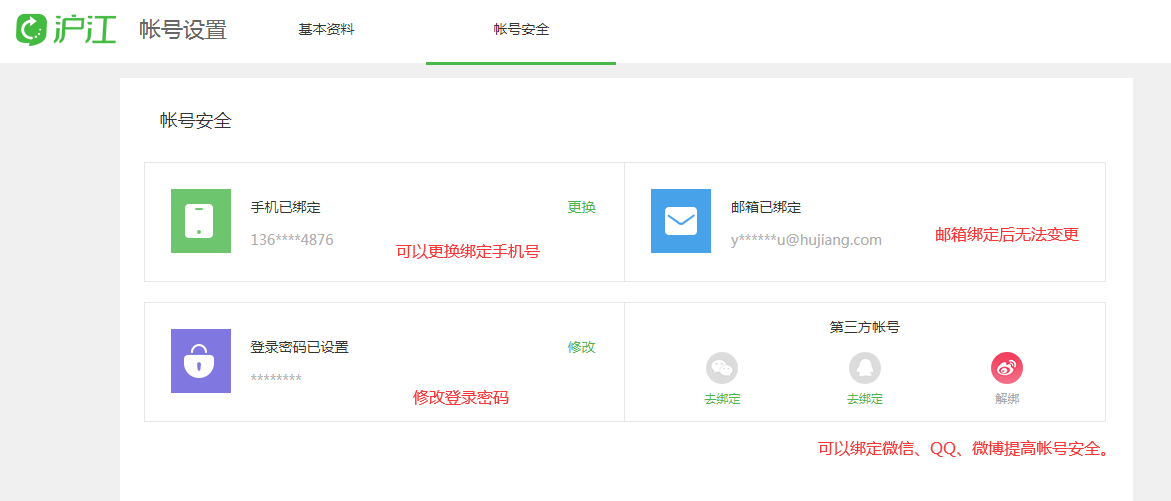Select the QQ penguin account icon
This screenshot has width=1171, height=501.
[x=865, y=368]
